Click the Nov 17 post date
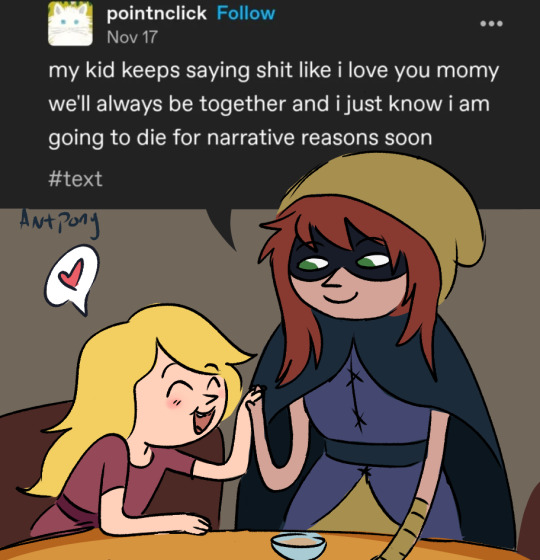 point(132,37)
